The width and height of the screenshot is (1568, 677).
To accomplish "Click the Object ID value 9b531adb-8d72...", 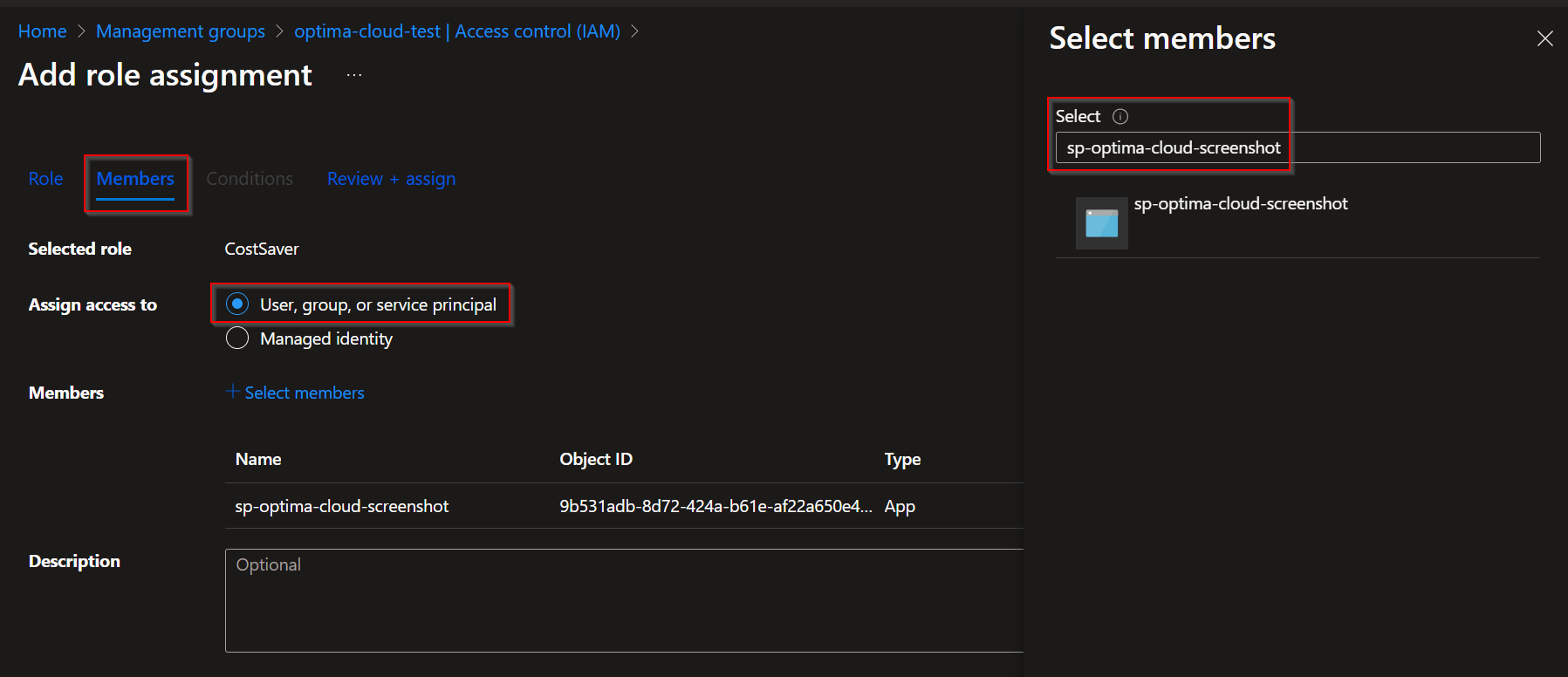I will (x=716, y=506).
